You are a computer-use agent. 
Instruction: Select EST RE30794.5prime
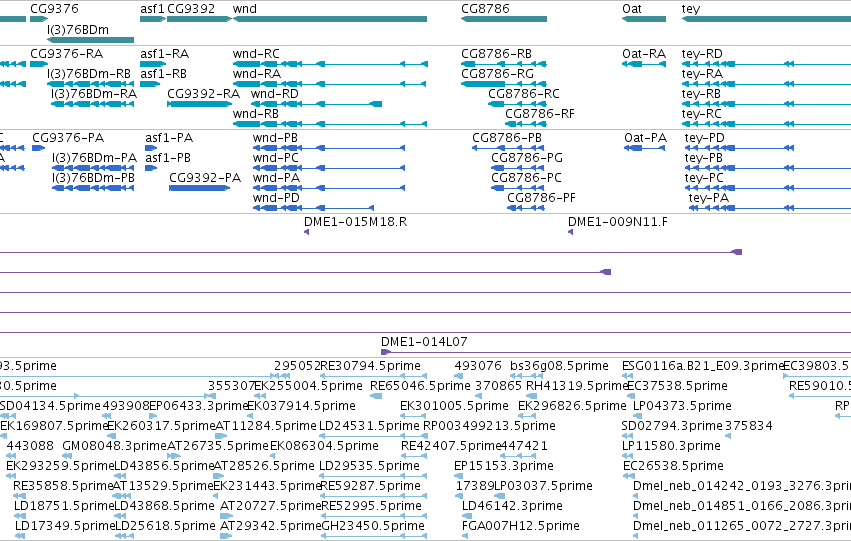point(371,366)
